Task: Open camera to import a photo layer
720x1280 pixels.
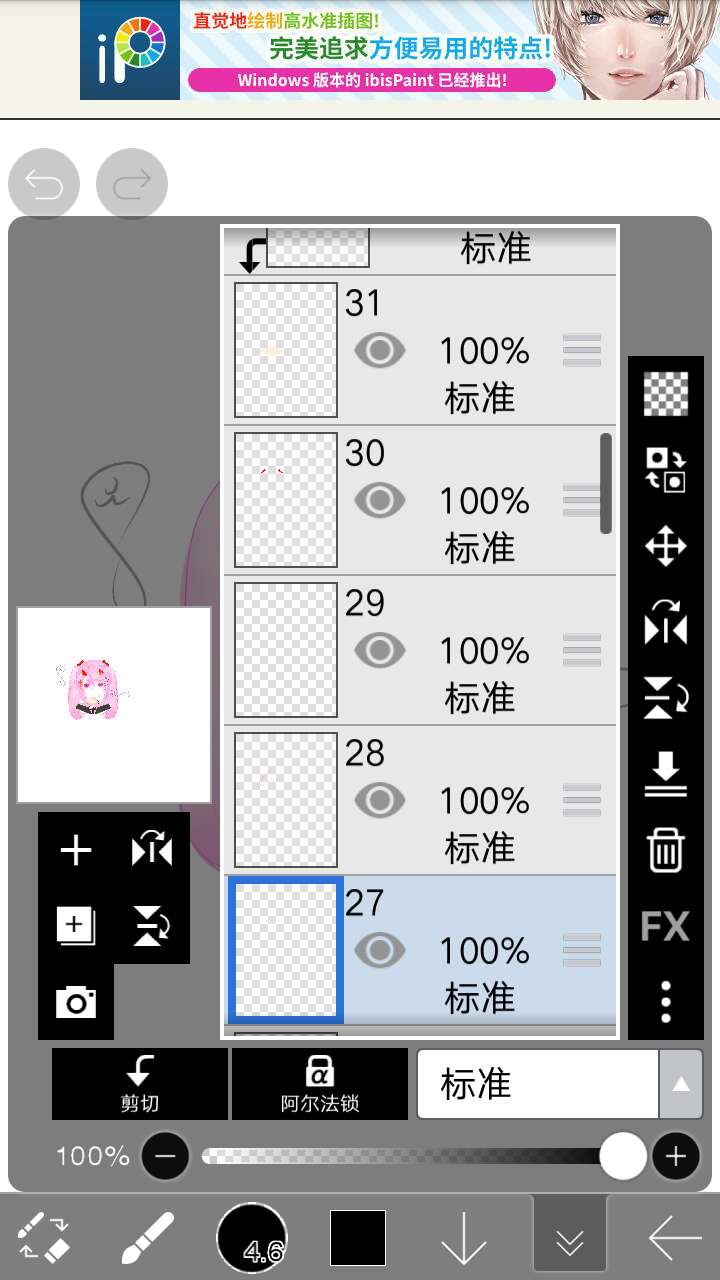Action: pos(76,1002)
